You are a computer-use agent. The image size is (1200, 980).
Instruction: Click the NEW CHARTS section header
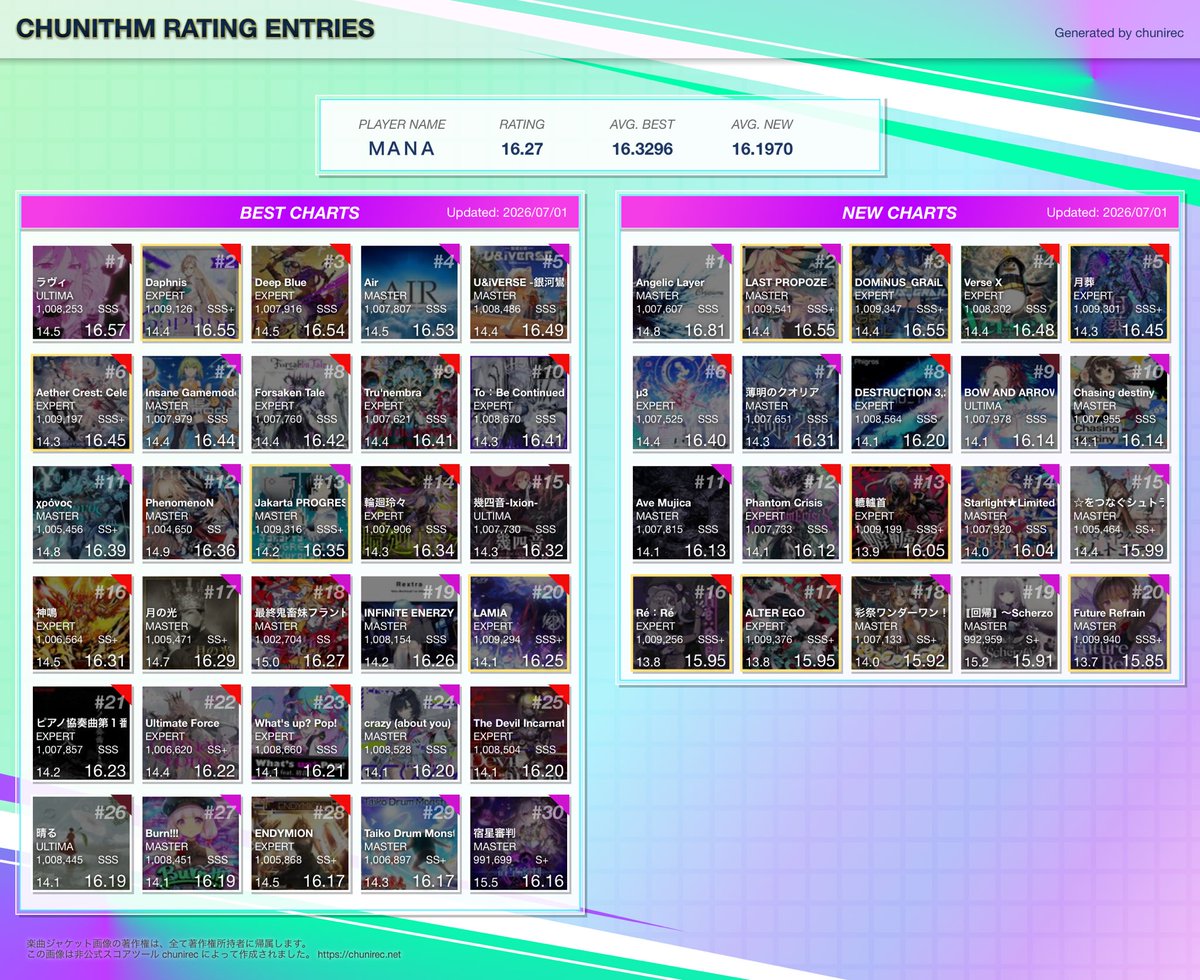point(900,212)
